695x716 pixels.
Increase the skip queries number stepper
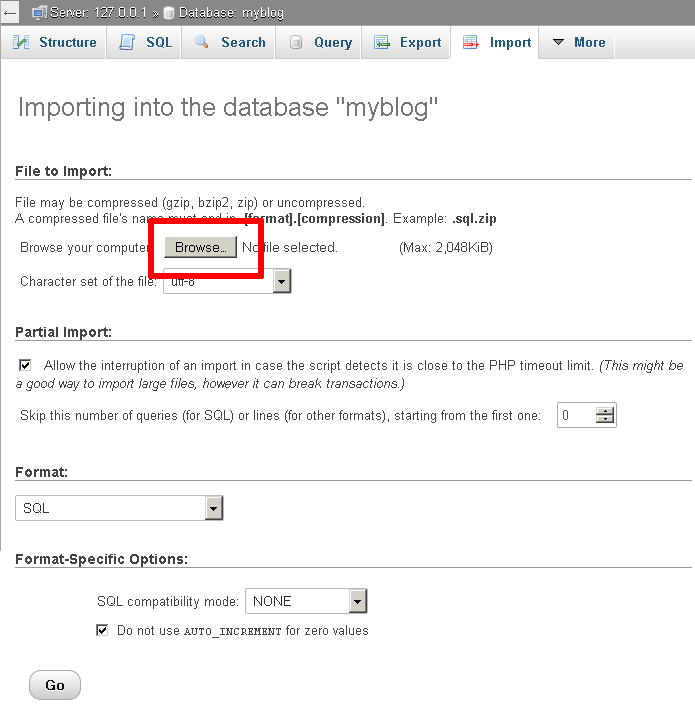(x=605, y=410)
